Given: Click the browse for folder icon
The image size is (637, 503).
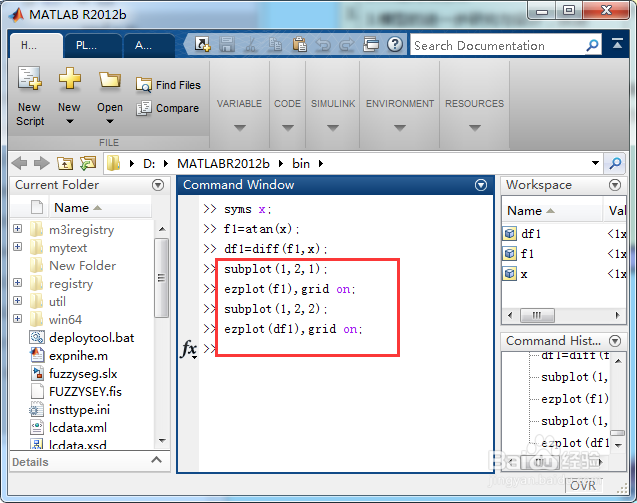Looking at the screenshot, I should click(88, 163).
